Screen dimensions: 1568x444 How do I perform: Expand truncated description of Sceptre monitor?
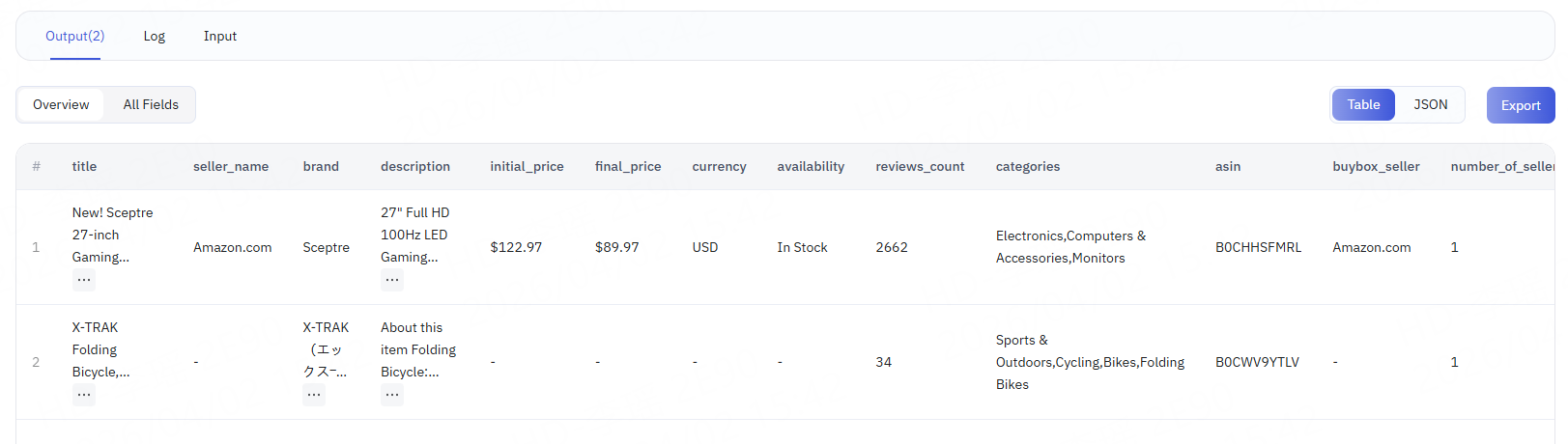tap(391, 280)
